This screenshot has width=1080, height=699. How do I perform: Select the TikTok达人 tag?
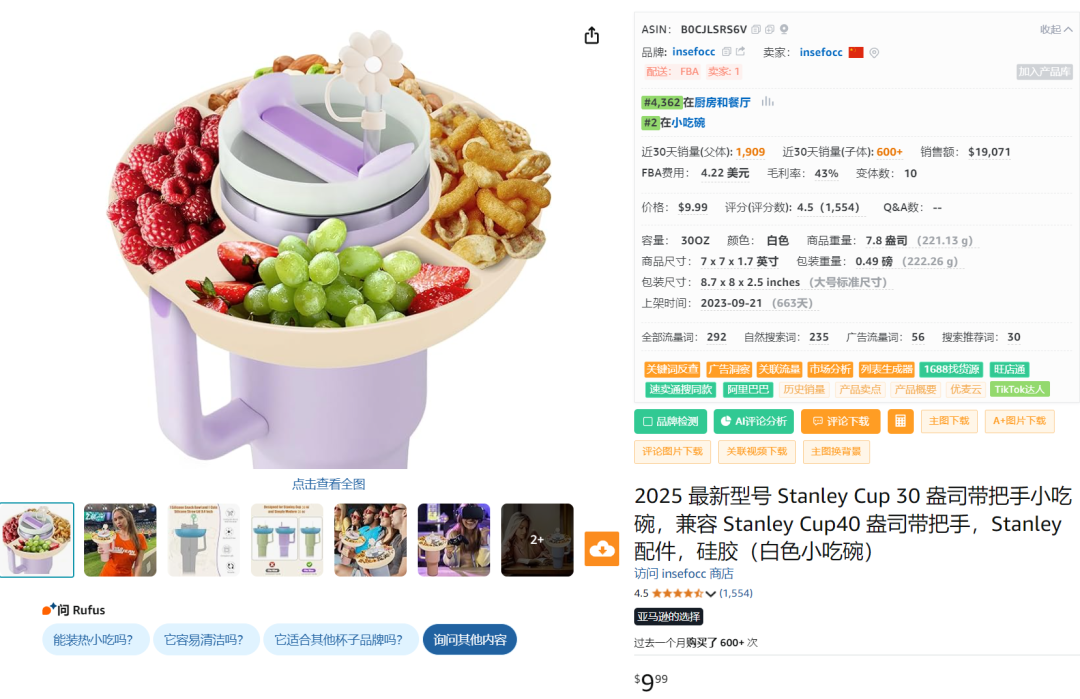pyautogui.click(x=1019, y=389)
